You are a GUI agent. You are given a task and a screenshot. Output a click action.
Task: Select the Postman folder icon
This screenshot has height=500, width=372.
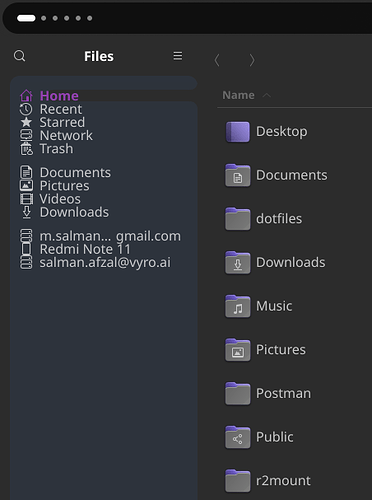238,394
